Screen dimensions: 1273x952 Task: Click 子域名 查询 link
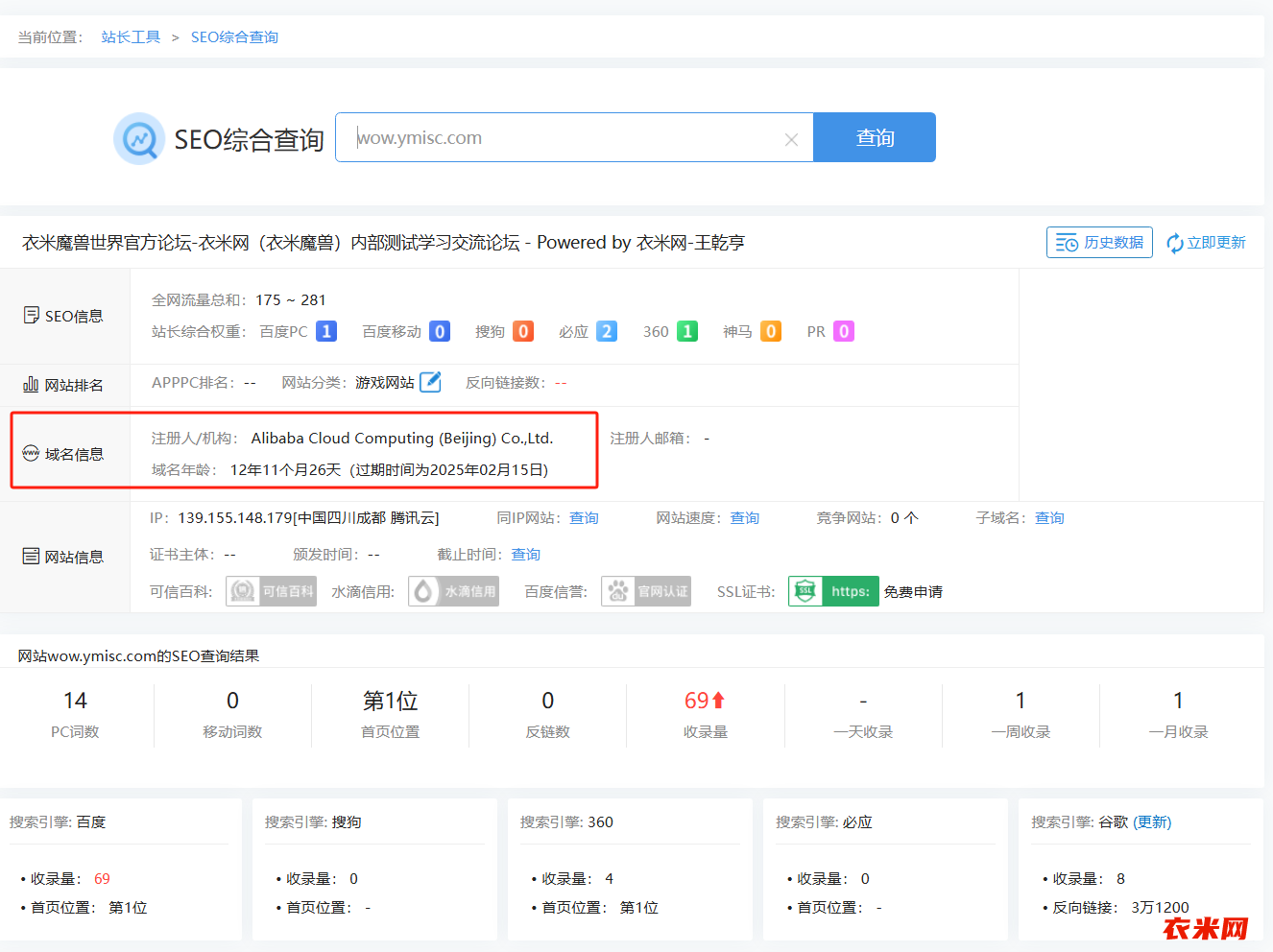click(1049, 518)
